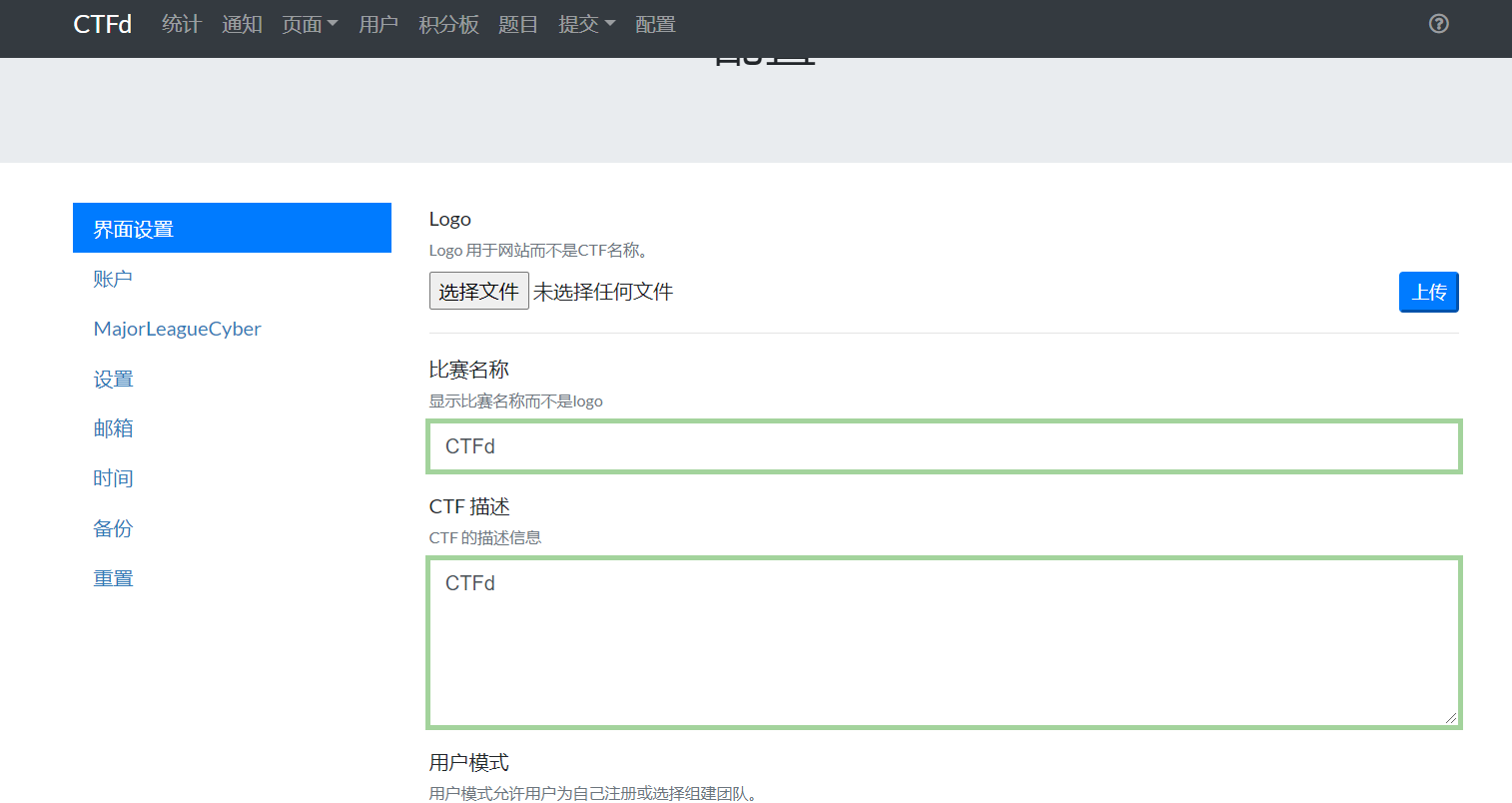
Task: Open the 用户 admin page
Action: coord(378,24)
